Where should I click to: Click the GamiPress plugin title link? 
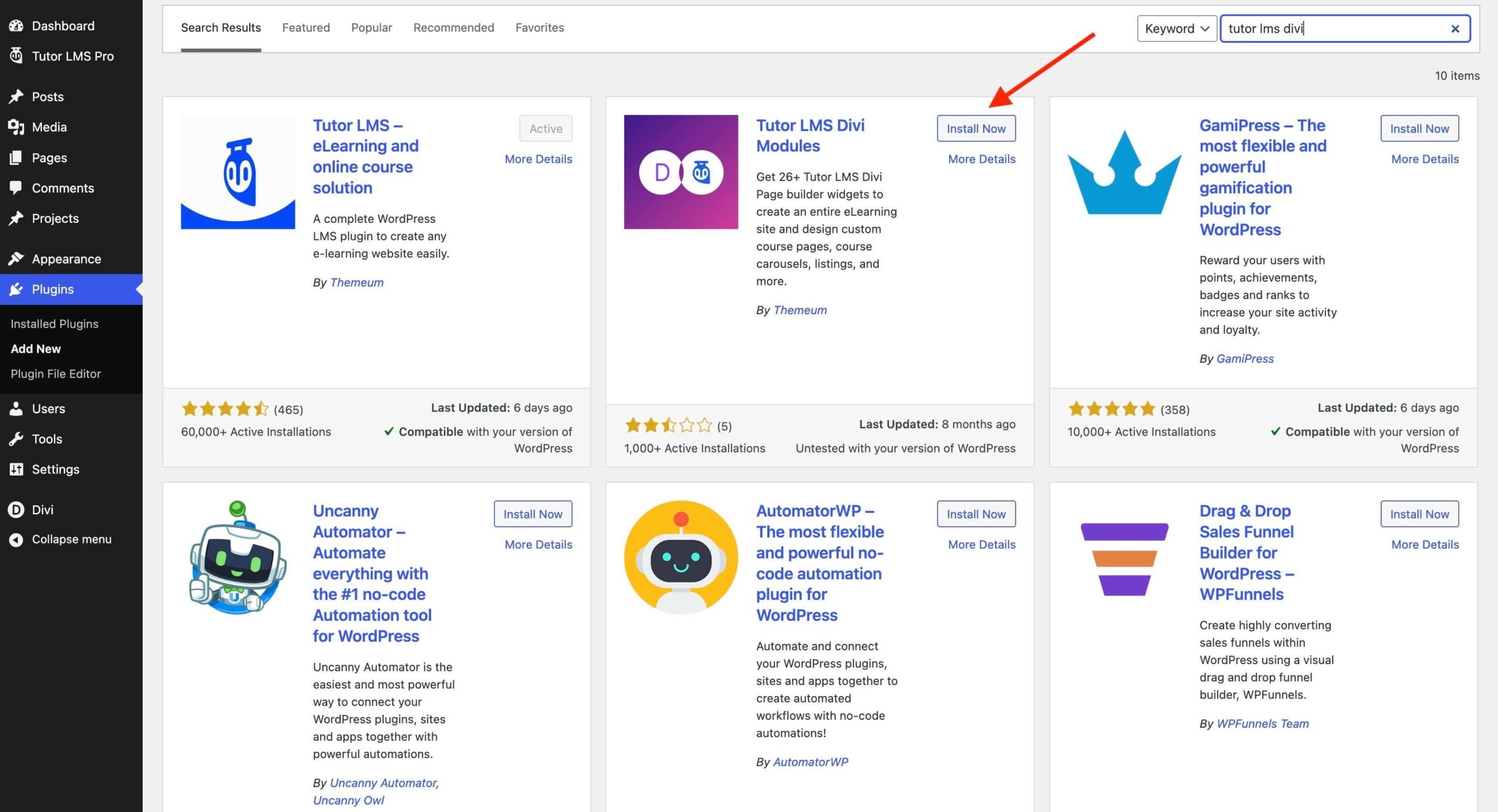click(1263, 177)
